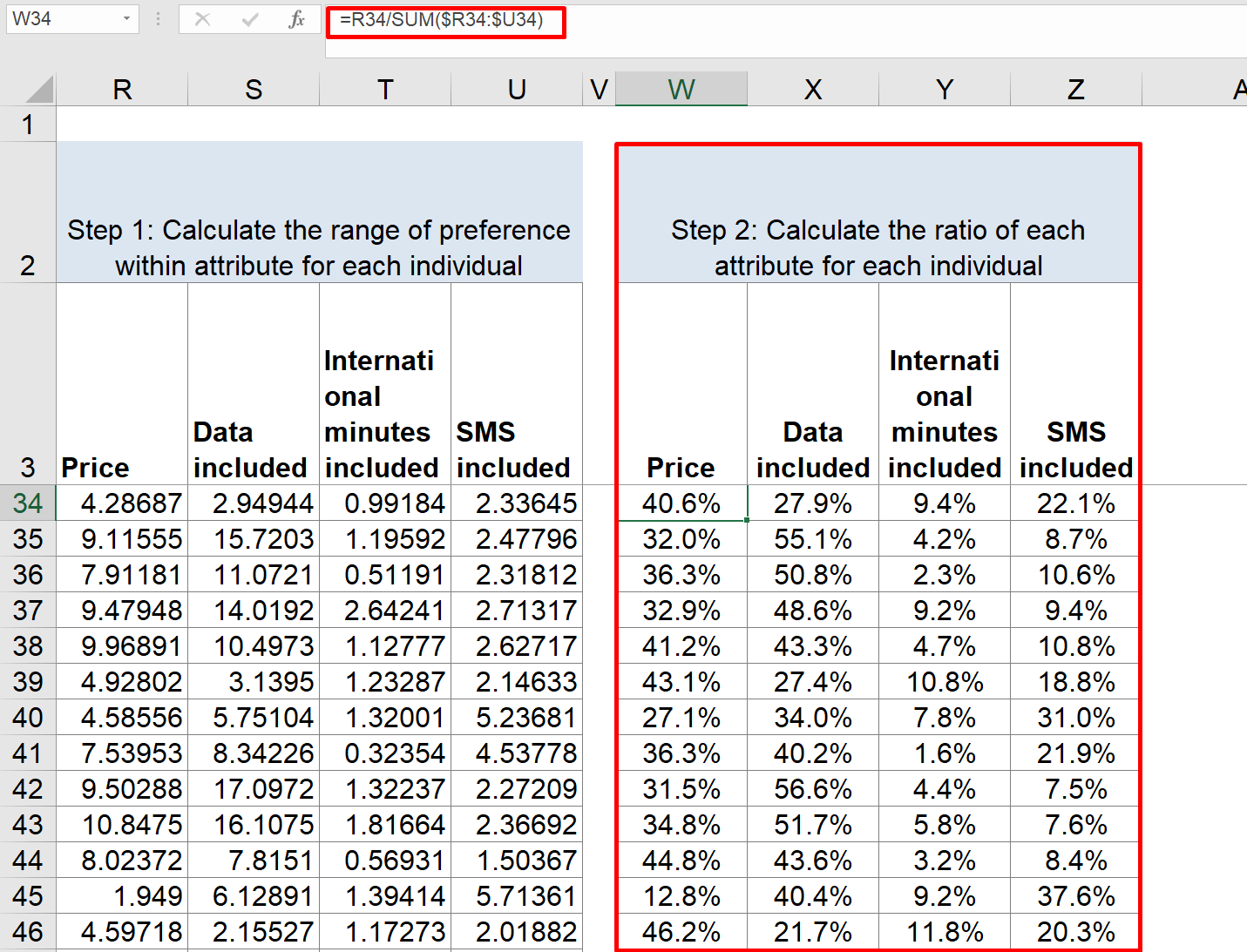Click the Enter checkmark icon in formula bar
This screenshot has width=1247, height=952.
(x=250, y=21)
